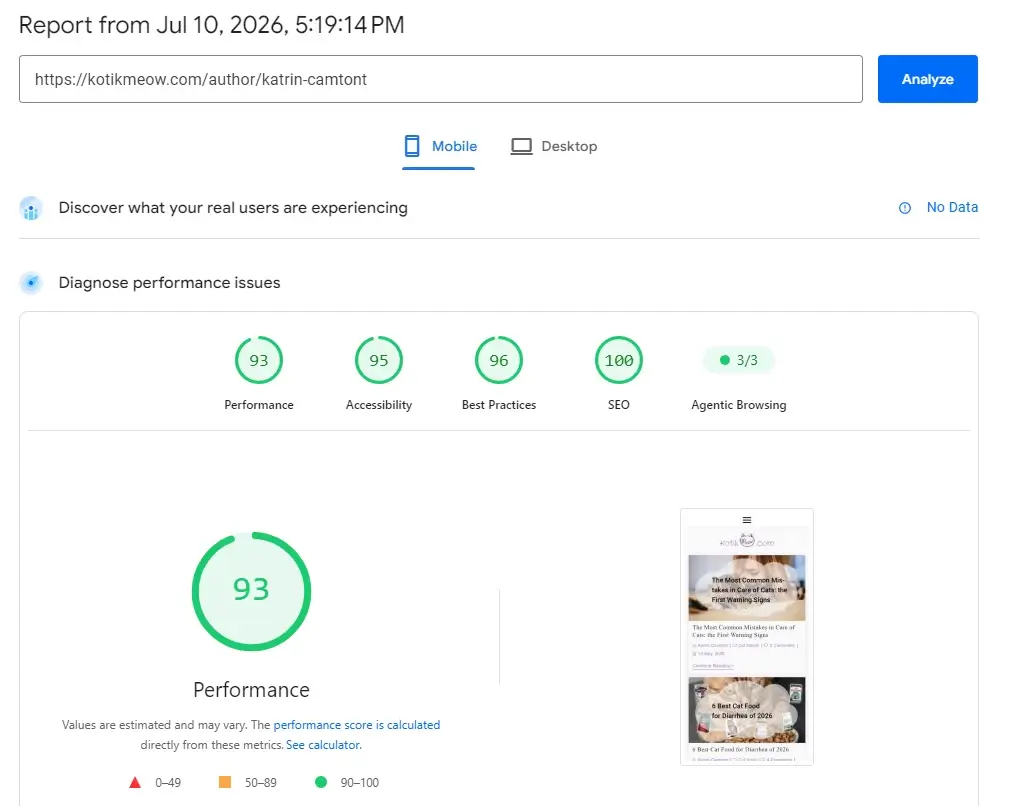The image size is (1012, 806).
Task: Click the info icon beside No Data
Action: click(905, 208)
